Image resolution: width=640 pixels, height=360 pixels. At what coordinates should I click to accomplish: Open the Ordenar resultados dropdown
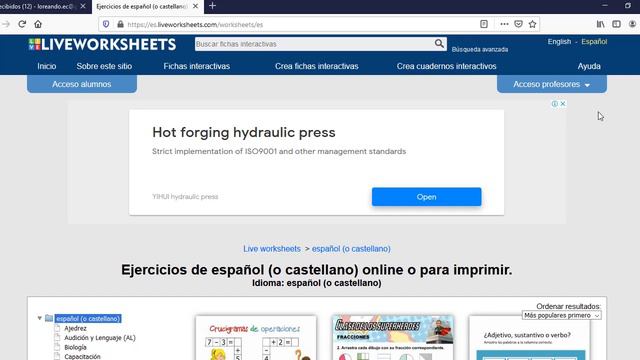pyautogui.click(x=561, y=315)
